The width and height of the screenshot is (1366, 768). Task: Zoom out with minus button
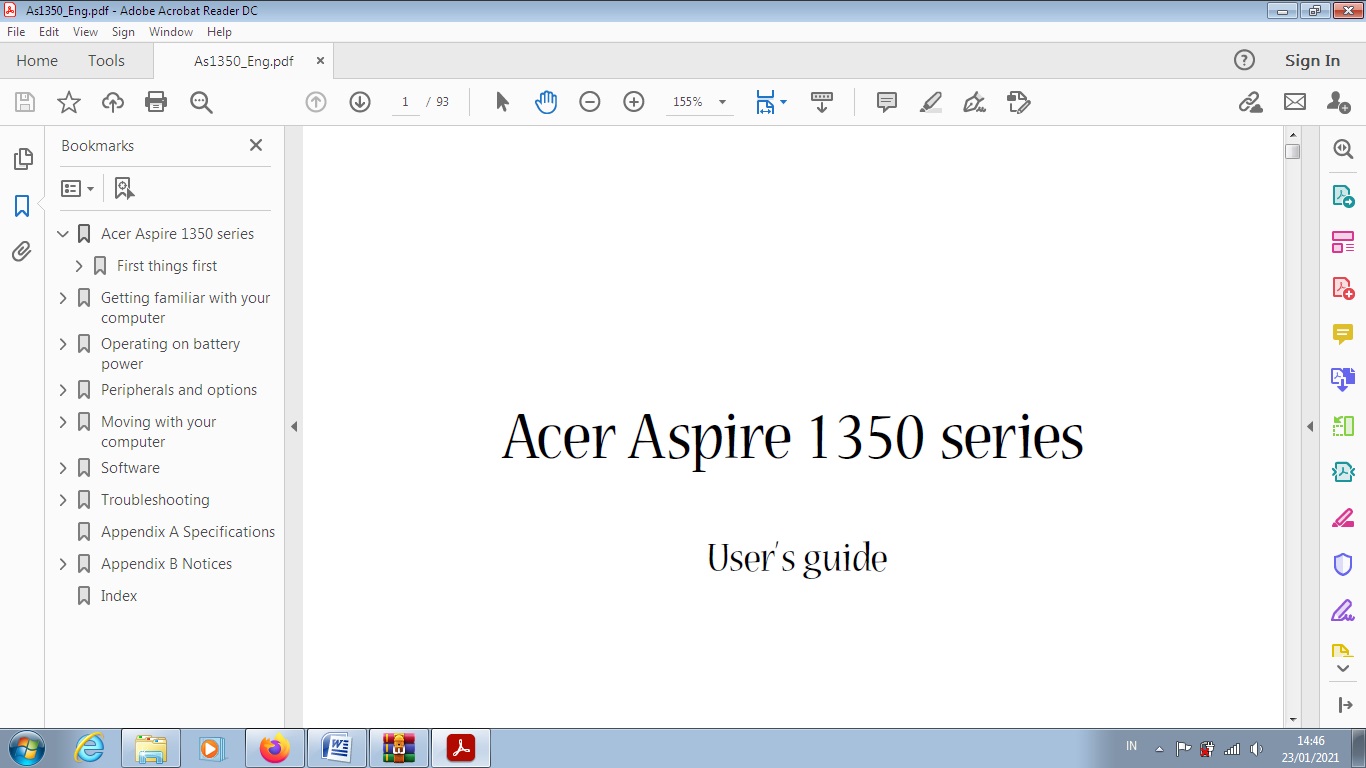(590, 102)
